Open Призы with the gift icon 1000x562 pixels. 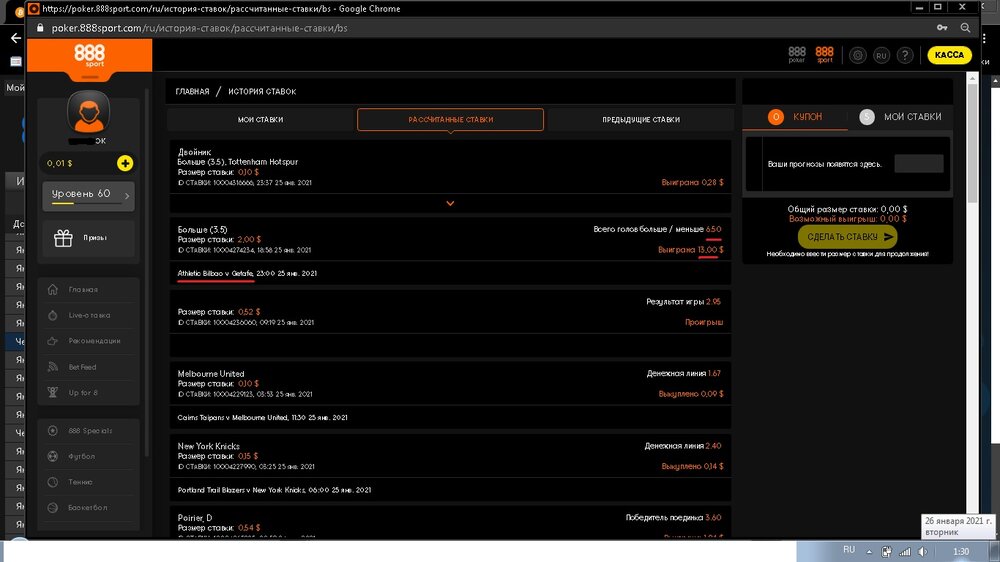88,238
